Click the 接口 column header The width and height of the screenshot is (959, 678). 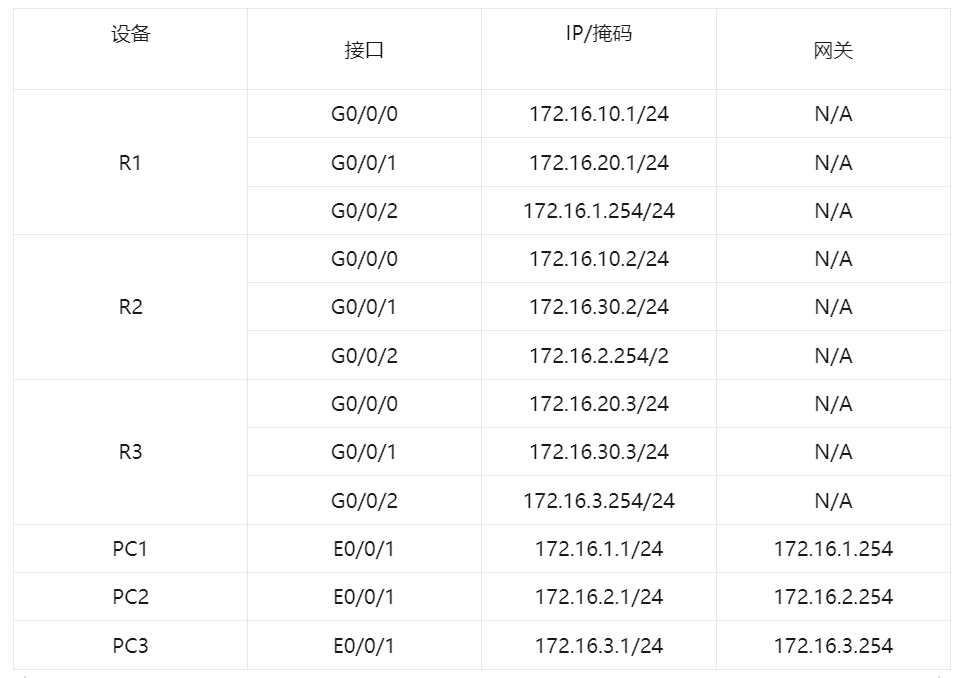pyautogui.click(x=364, y=51)
